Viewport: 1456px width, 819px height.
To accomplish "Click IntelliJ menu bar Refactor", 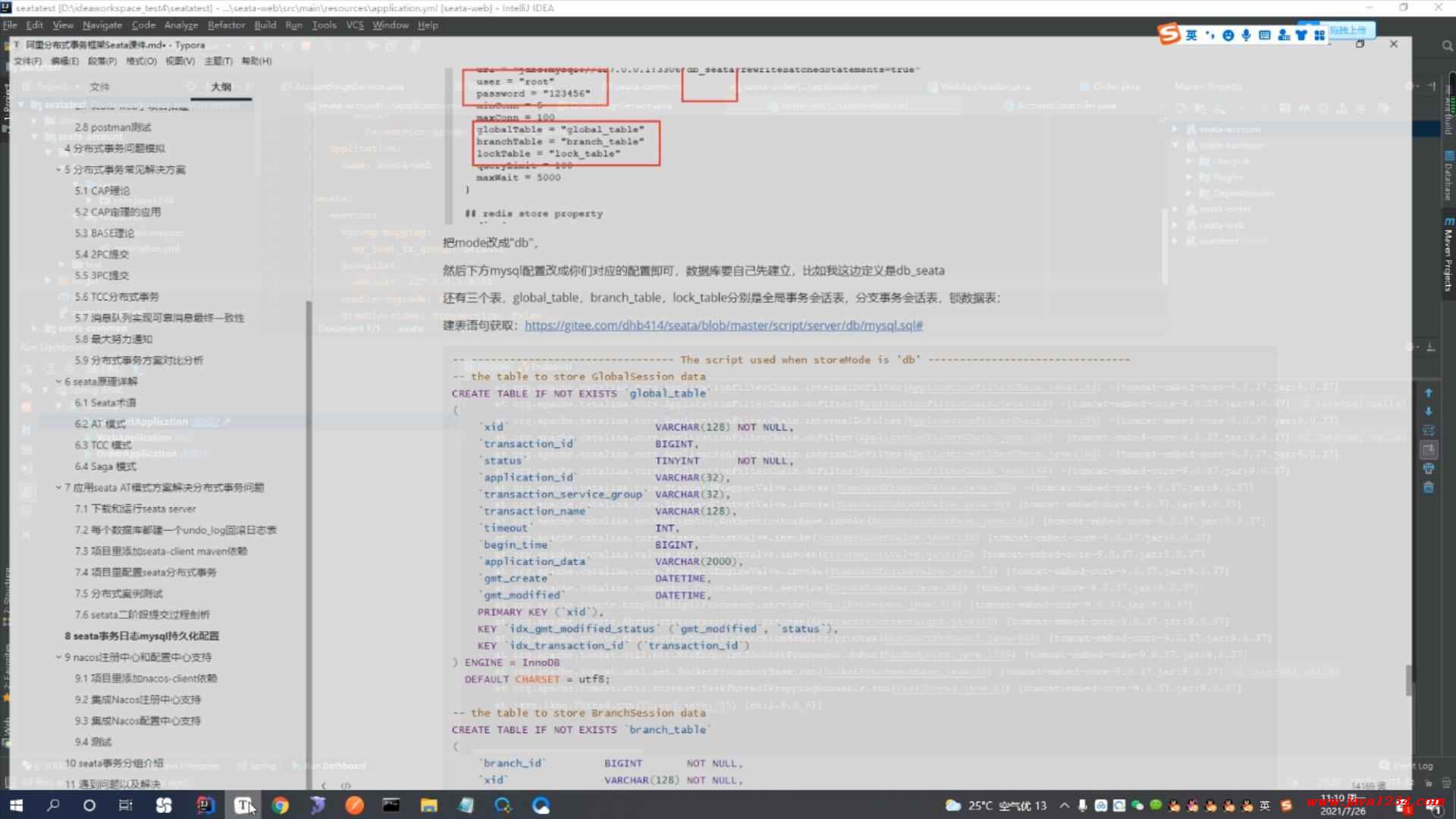I will (226, 25).
